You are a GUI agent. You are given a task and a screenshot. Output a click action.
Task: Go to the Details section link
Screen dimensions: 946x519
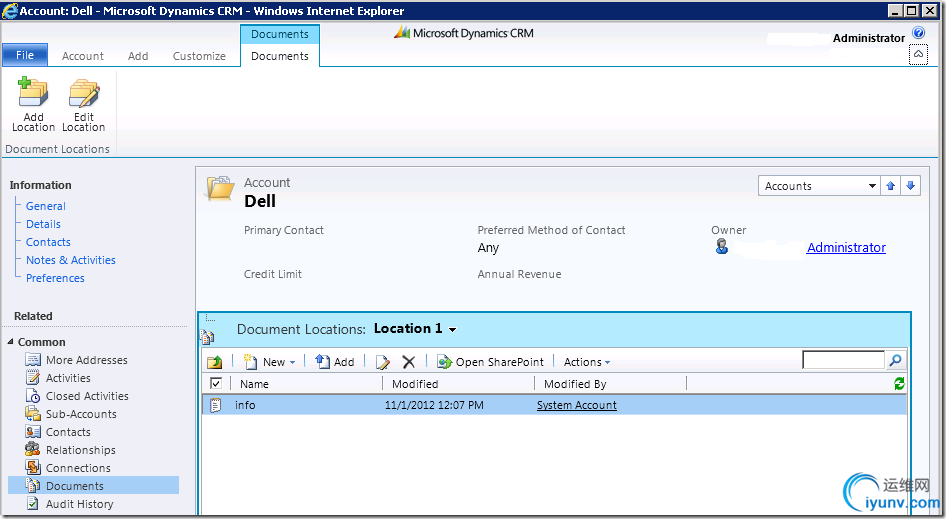pyautogui.click(x=43, y=224)
